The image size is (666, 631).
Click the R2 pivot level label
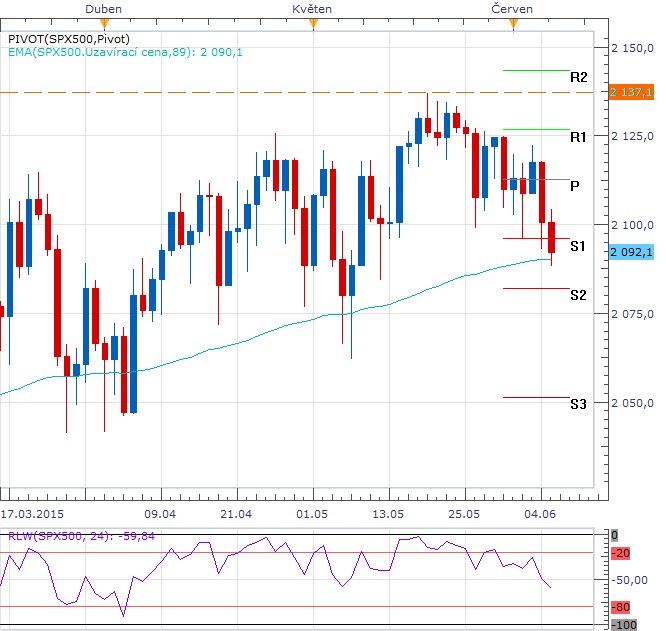coord(579,77)
